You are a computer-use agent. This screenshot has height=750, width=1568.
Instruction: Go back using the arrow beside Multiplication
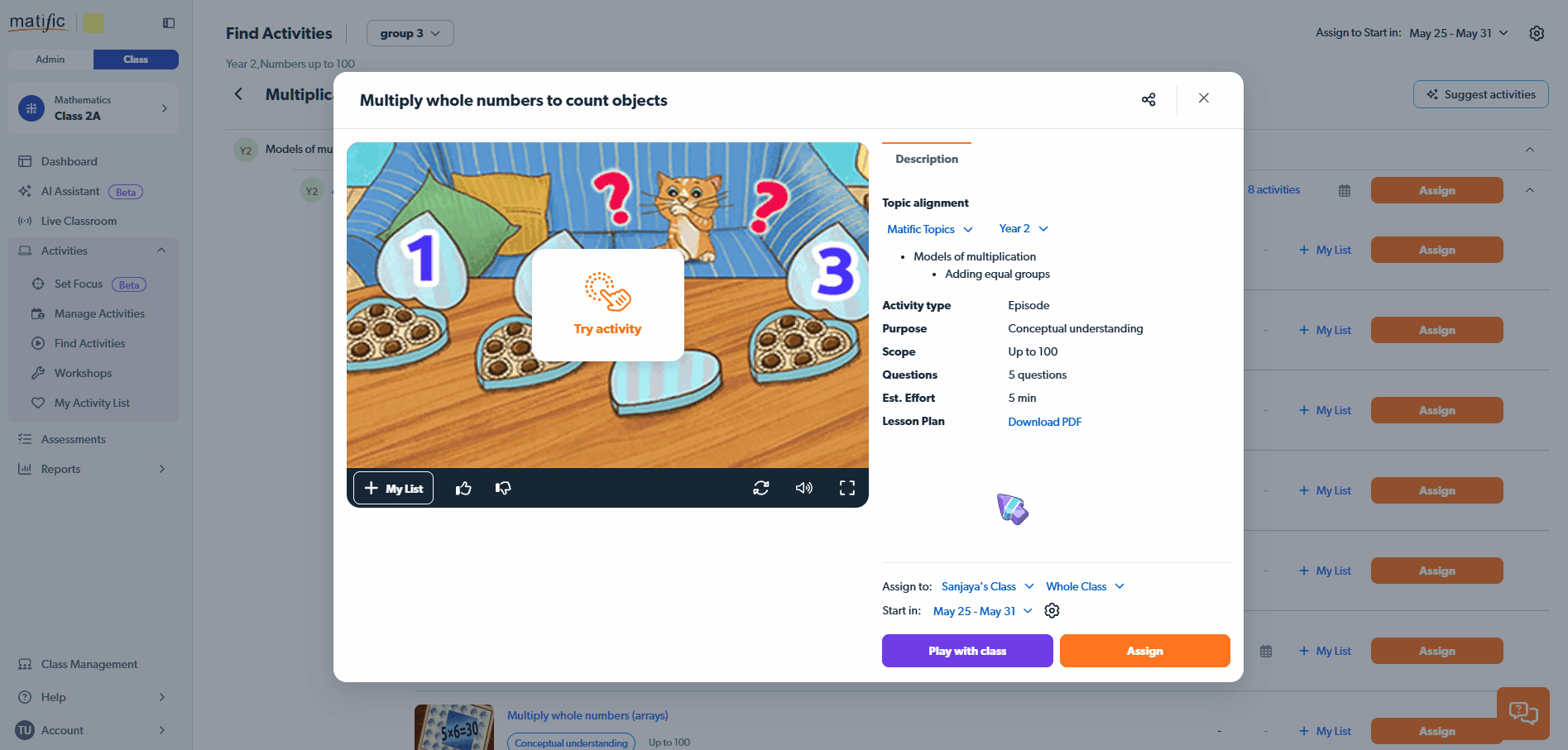(x=238, y=94)
